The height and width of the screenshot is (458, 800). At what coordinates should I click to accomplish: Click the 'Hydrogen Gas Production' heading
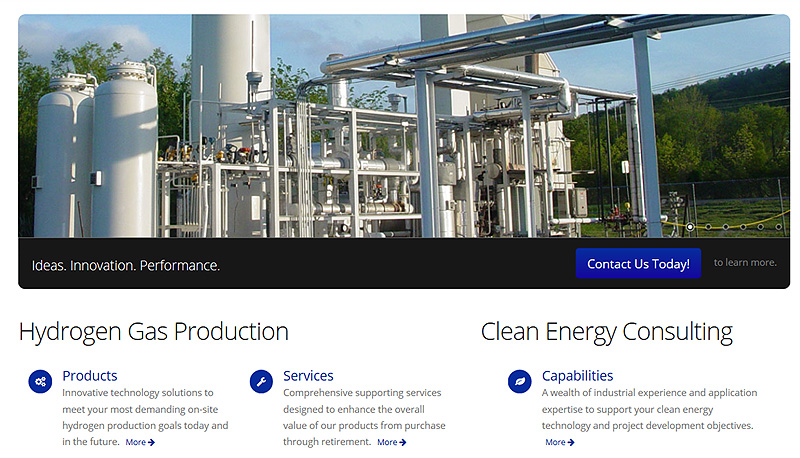[x=154, y=332]
